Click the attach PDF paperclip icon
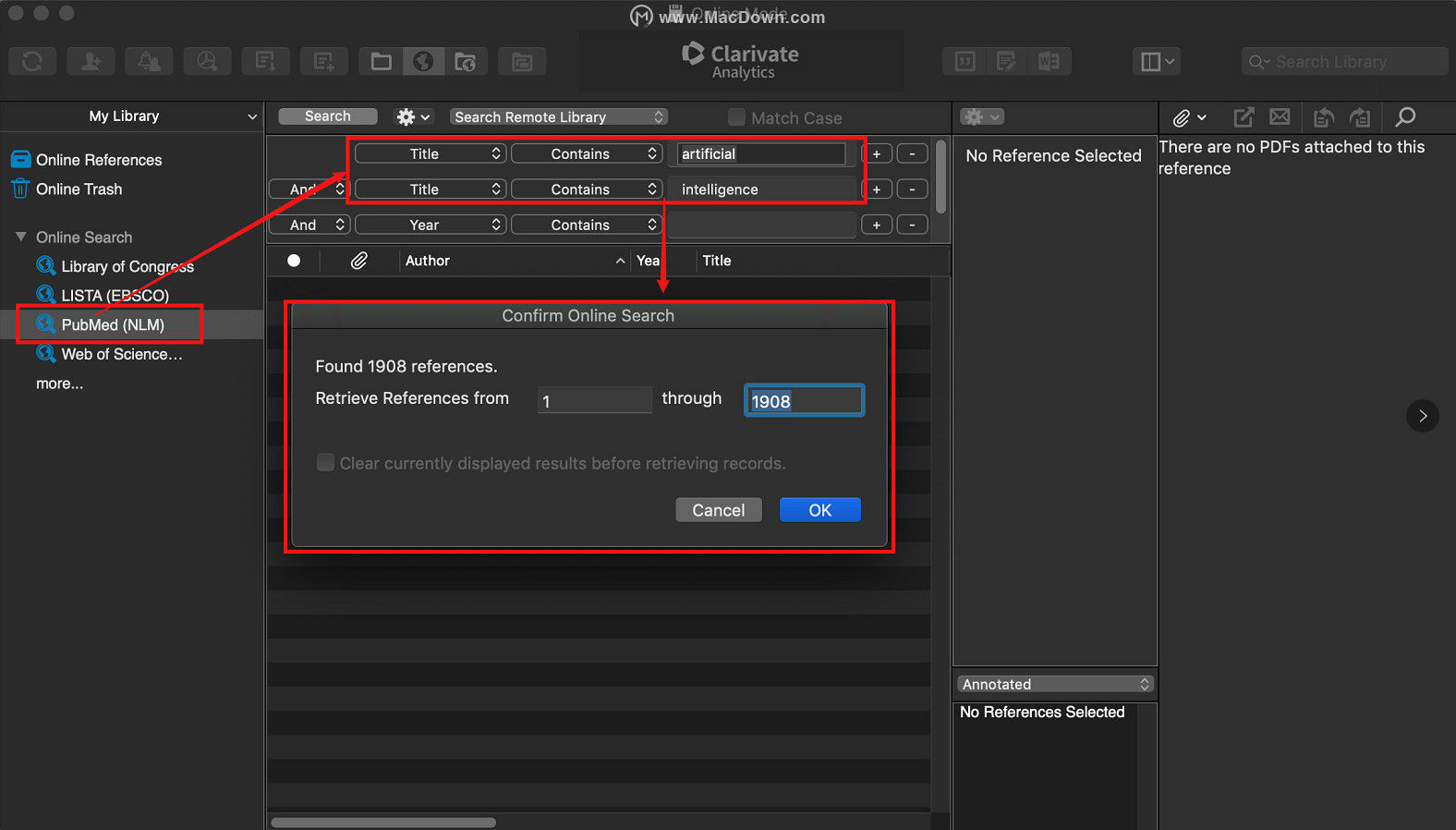1456x830 pixels. (x=1190, y=117)
